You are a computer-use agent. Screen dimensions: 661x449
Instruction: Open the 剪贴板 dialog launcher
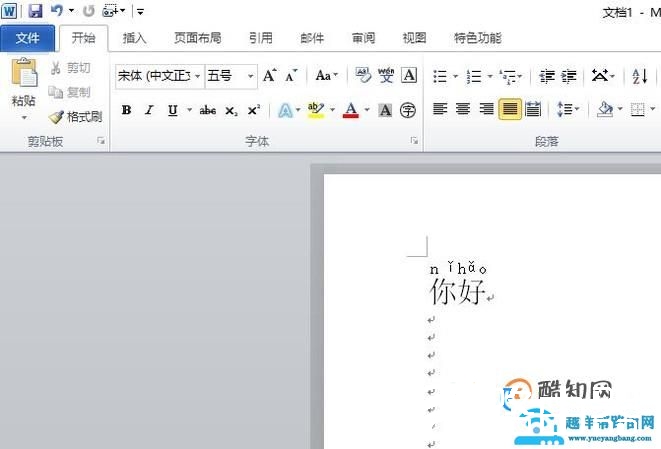(x=101, y=141)
